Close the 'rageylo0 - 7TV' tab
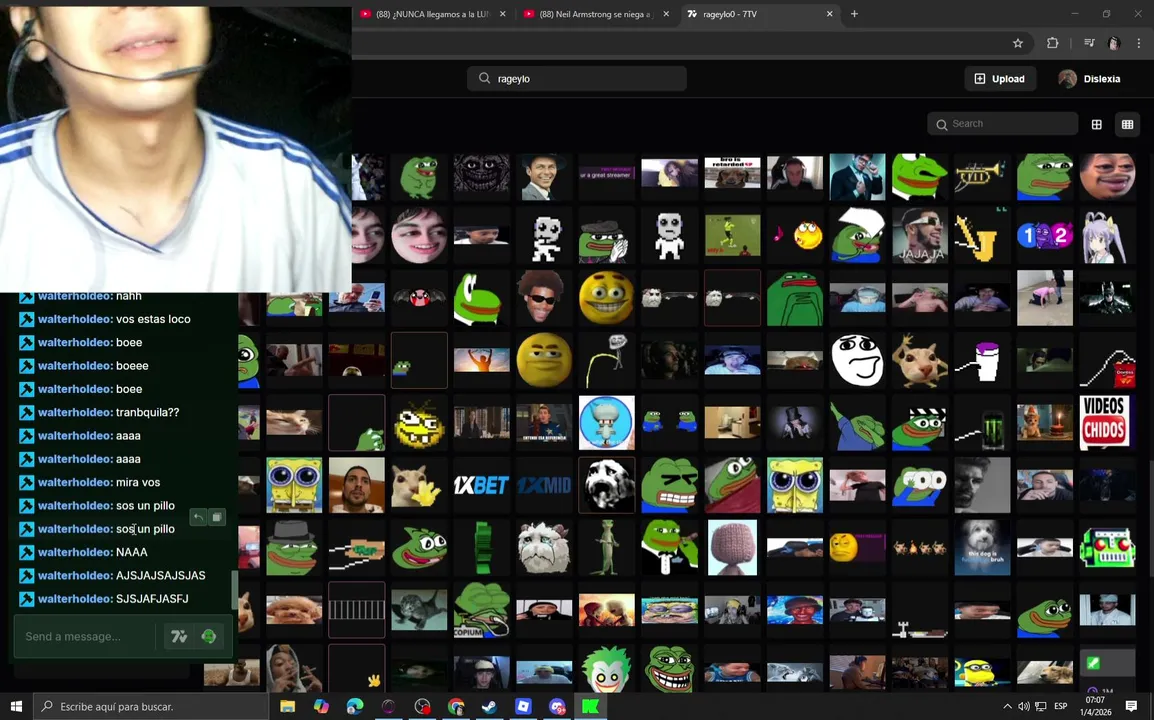1154x720 pixels. [829, 14]
